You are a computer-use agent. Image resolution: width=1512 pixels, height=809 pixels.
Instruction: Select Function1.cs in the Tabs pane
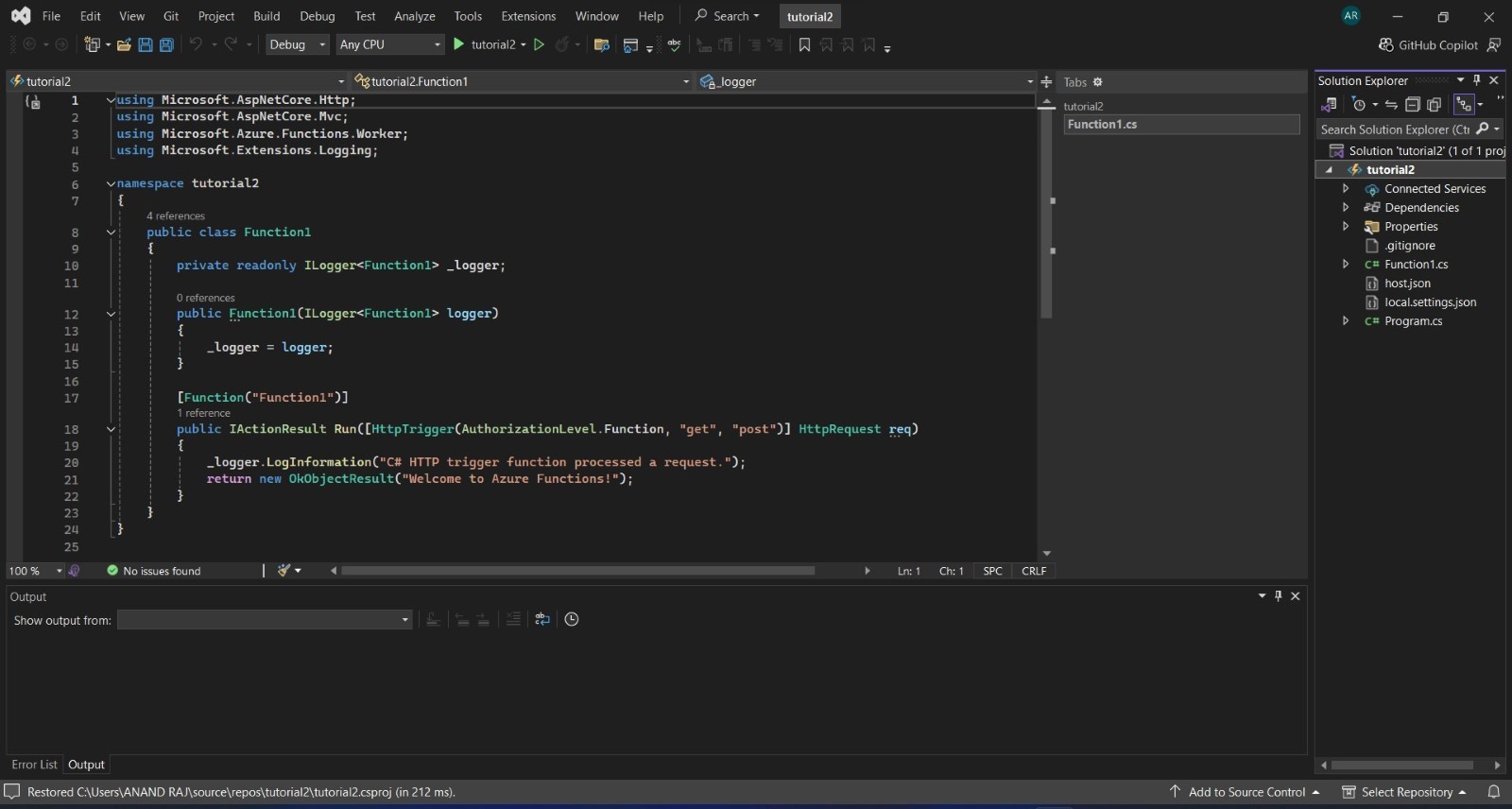pos(1181,125)
